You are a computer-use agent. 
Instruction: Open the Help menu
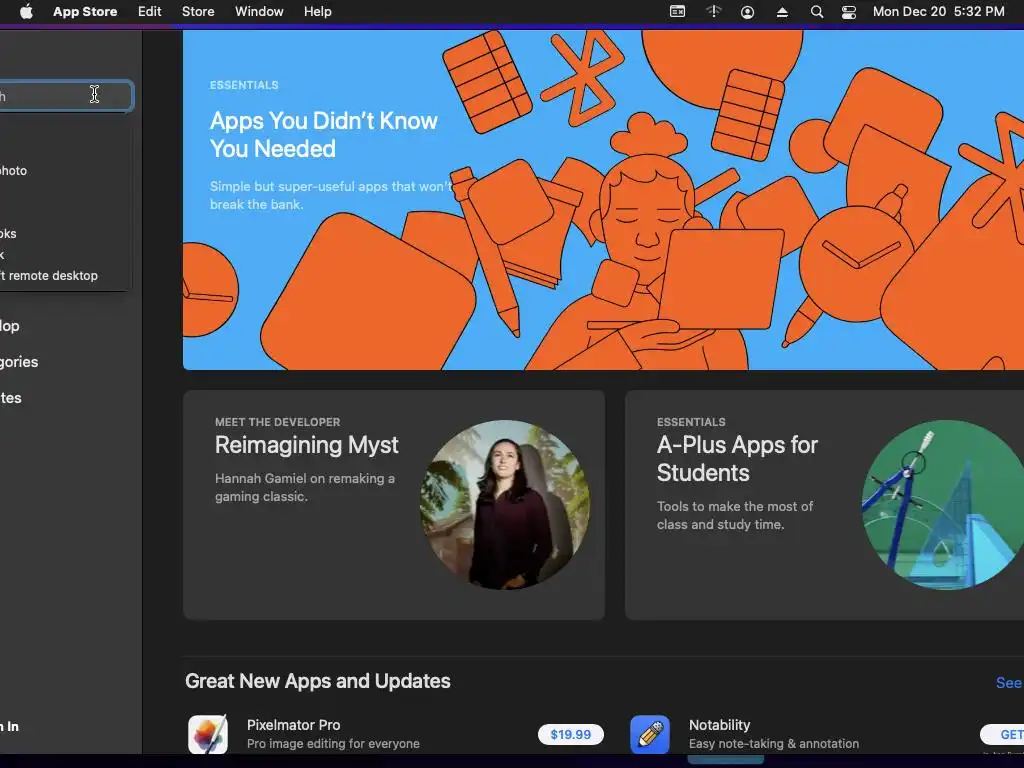point(317,12)
